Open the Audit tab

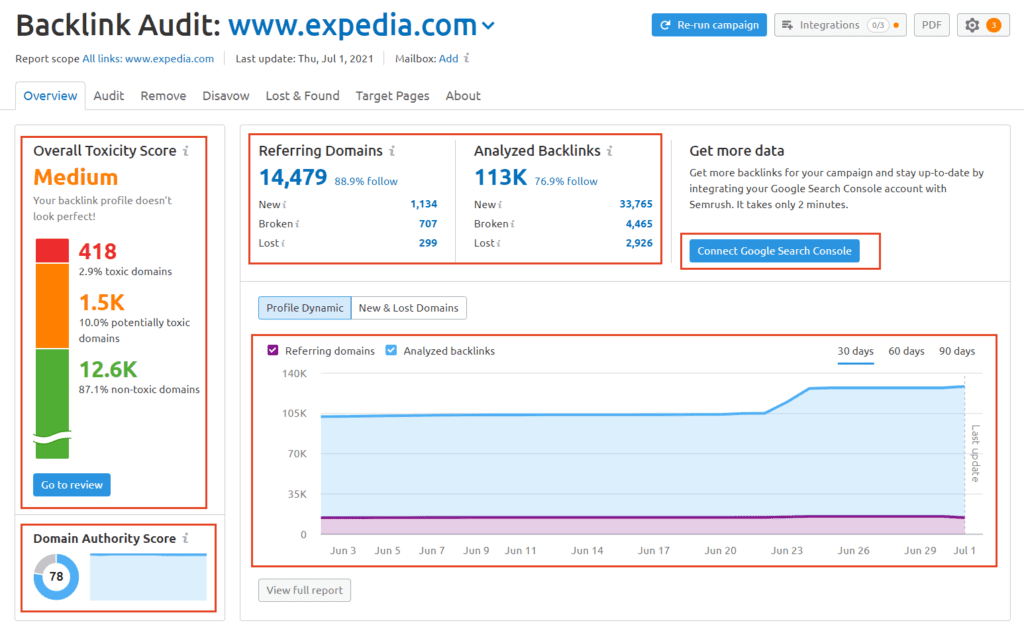tap(108, 95)
